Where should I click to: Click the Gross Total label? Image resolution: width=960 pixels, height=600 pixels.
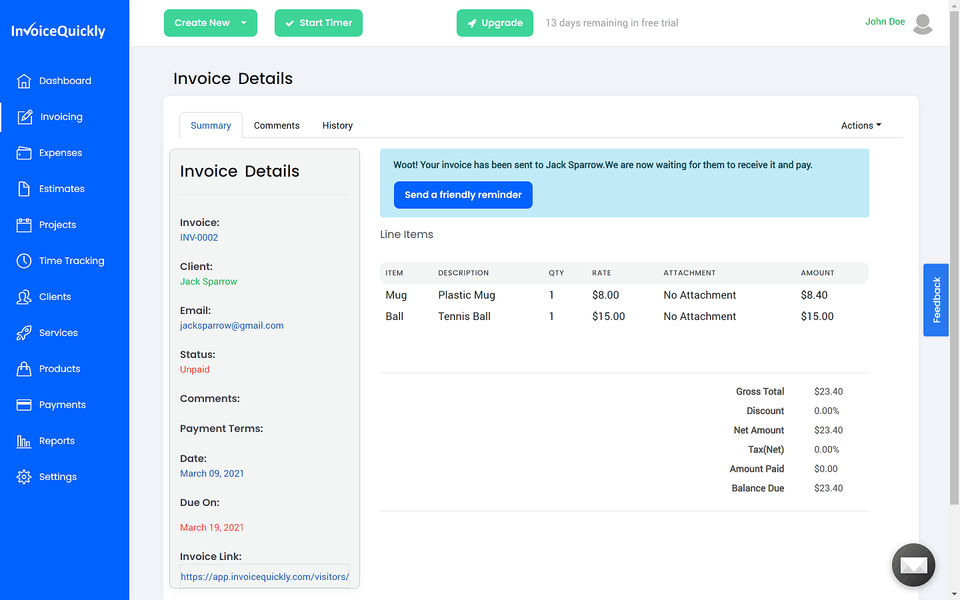point(760,391)
